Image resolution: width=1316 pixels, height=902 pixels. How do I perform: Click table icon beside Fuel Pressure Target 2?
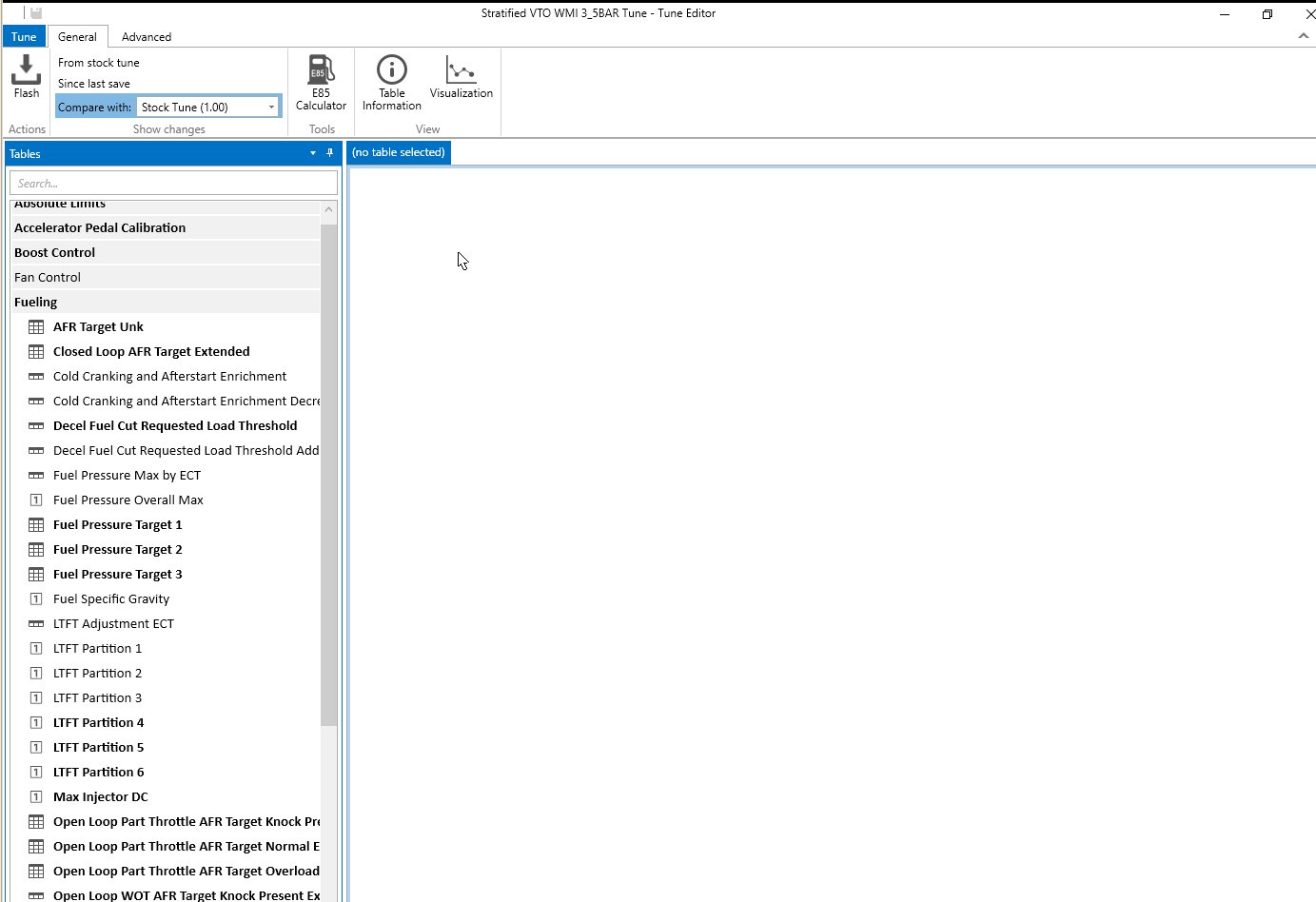pos(36,549)
